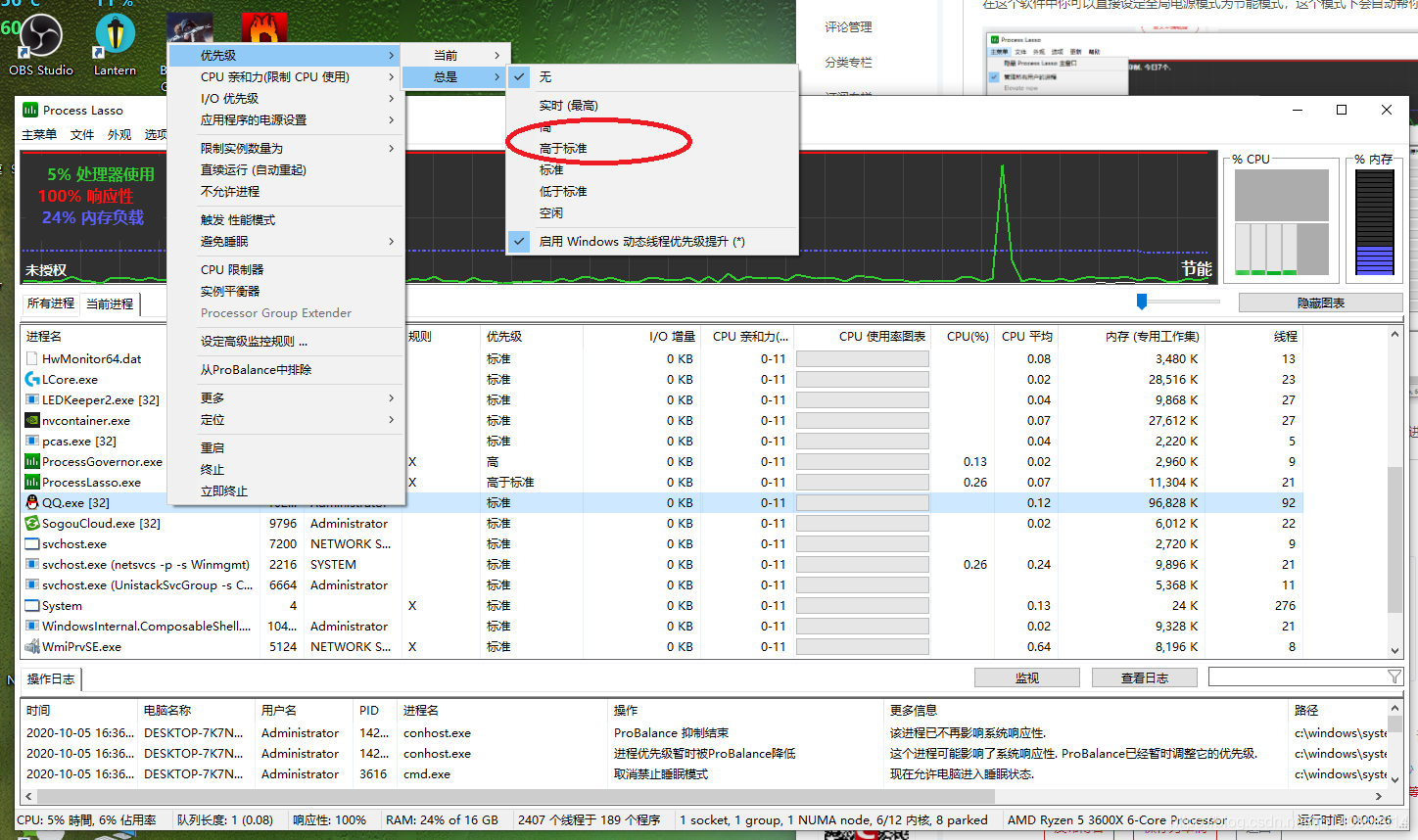The width and height of the screenshot is (1418, 840).
Task: Click the WmiPrvSE.exe process icon
Action: [32, 647]
